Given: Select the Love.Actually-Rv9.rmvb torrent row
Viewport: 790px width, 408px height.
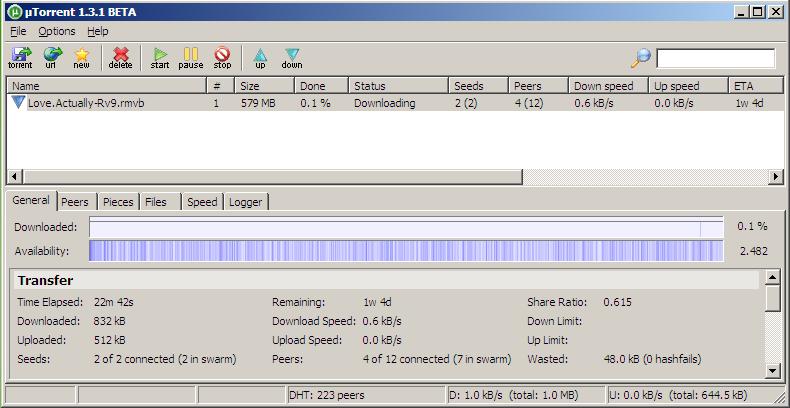Looking at the screenshot, I should tap(396, 103).
